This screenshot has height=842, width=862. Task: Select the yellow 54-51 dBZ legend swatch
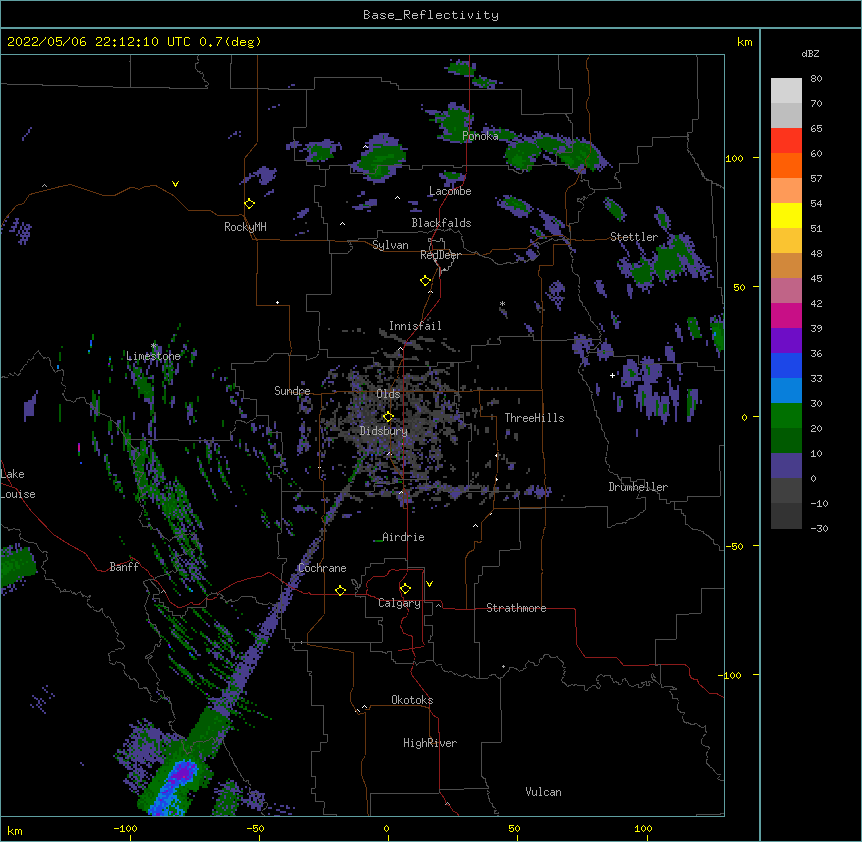coord(786,215)
